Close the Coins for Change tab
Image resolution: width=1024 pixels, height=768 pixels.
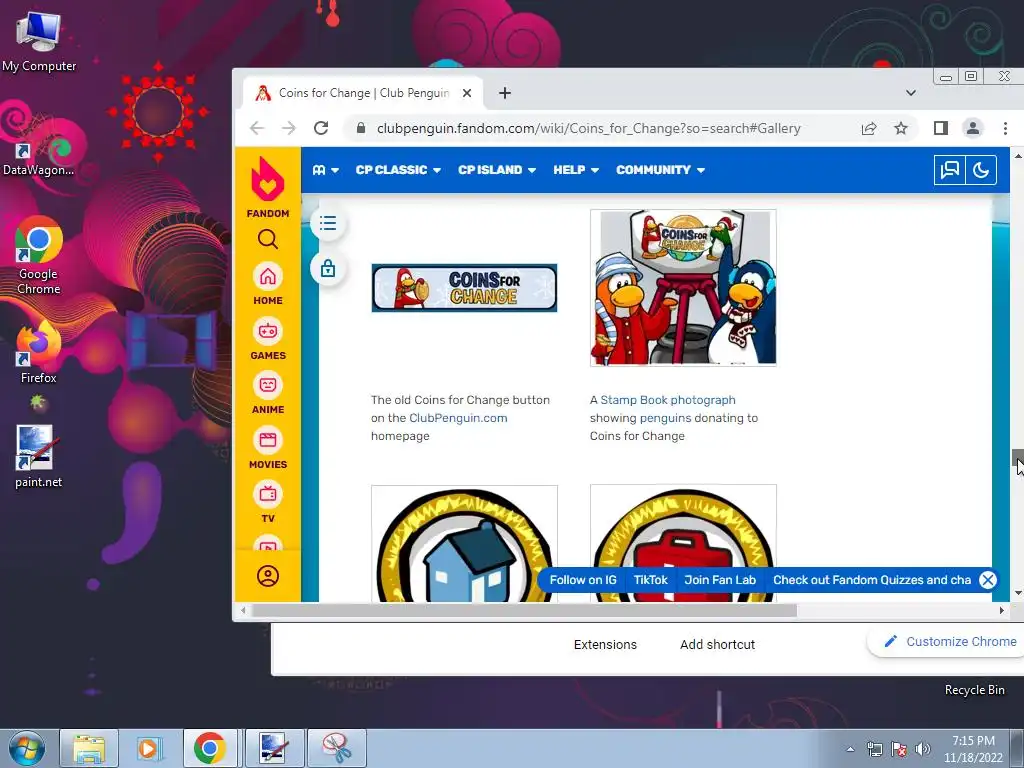coord(467,93)
